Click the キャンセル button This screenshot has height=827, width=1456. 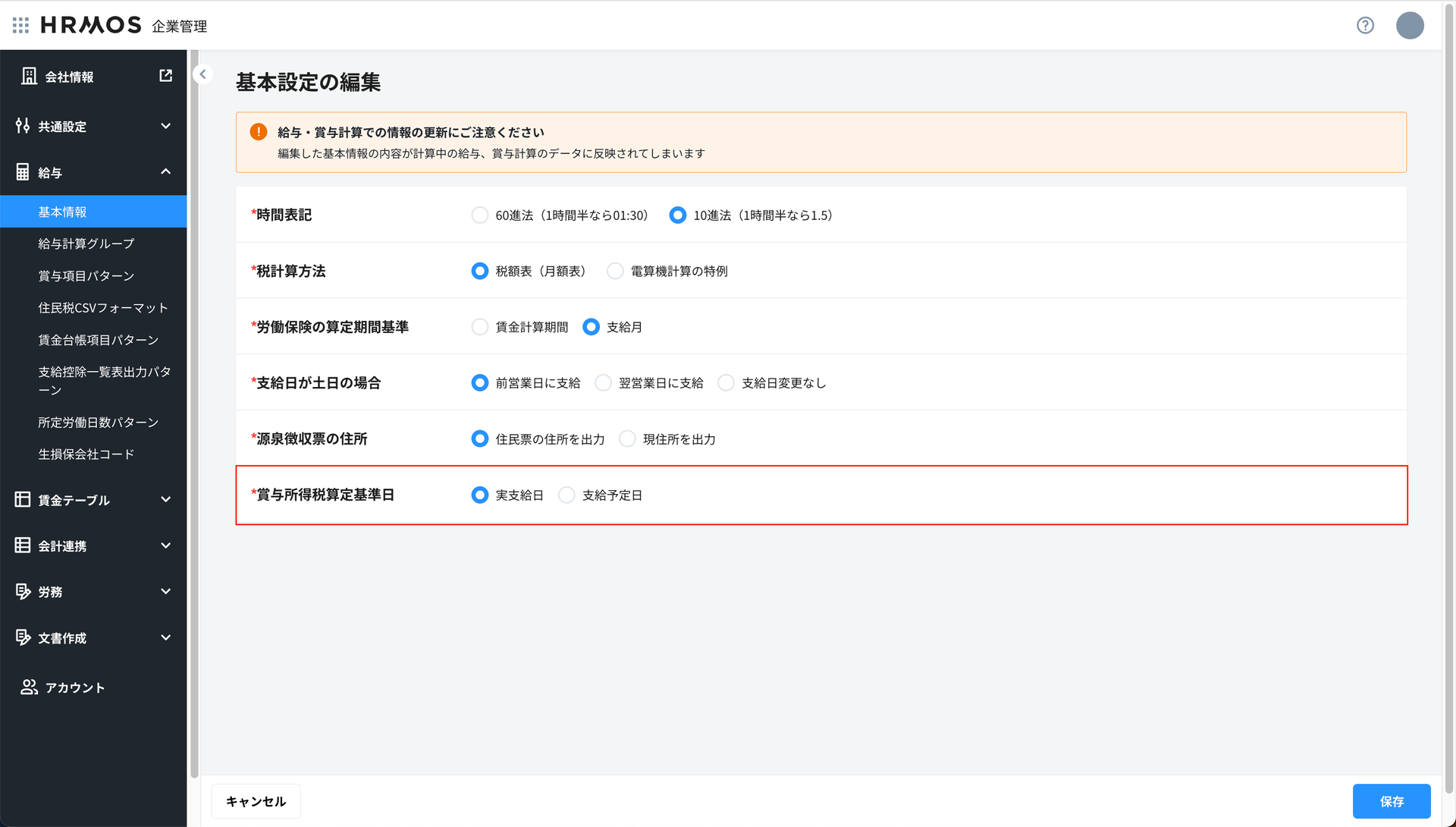tap(256, 801)
